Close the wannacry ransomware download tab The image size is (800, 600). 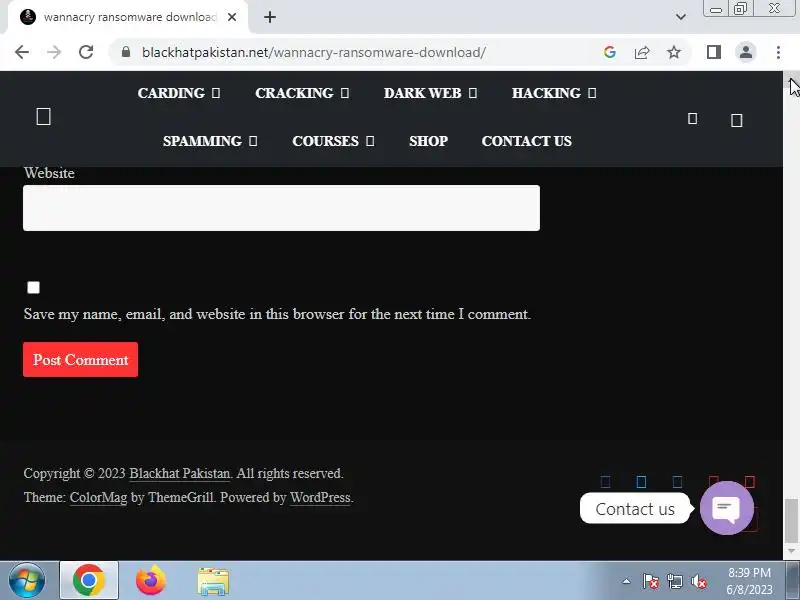point(232,17)
